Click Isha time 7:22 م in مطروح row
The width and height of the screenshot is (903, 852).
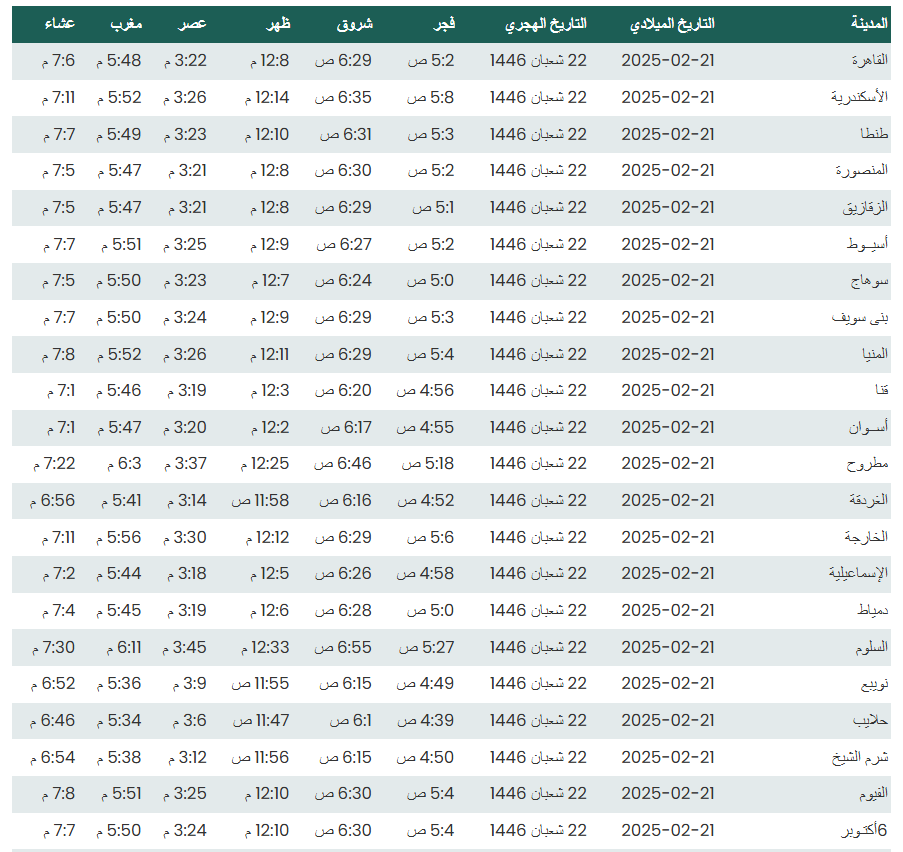point(54,464)
